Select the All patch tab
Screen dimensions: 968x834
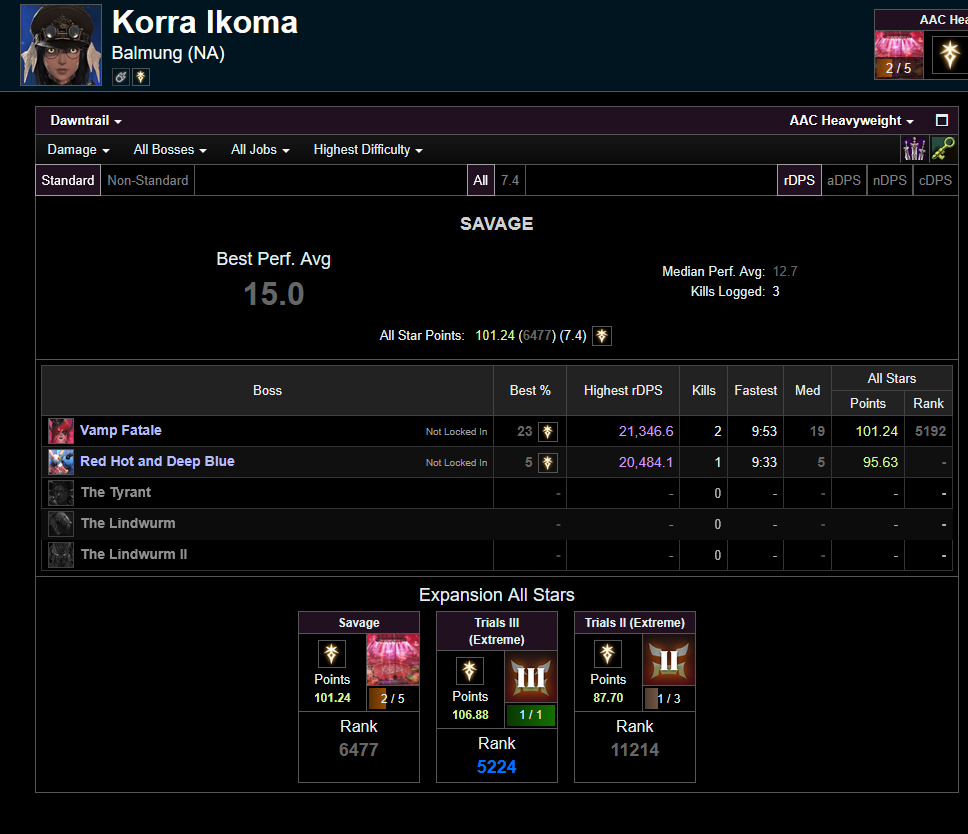481,180
